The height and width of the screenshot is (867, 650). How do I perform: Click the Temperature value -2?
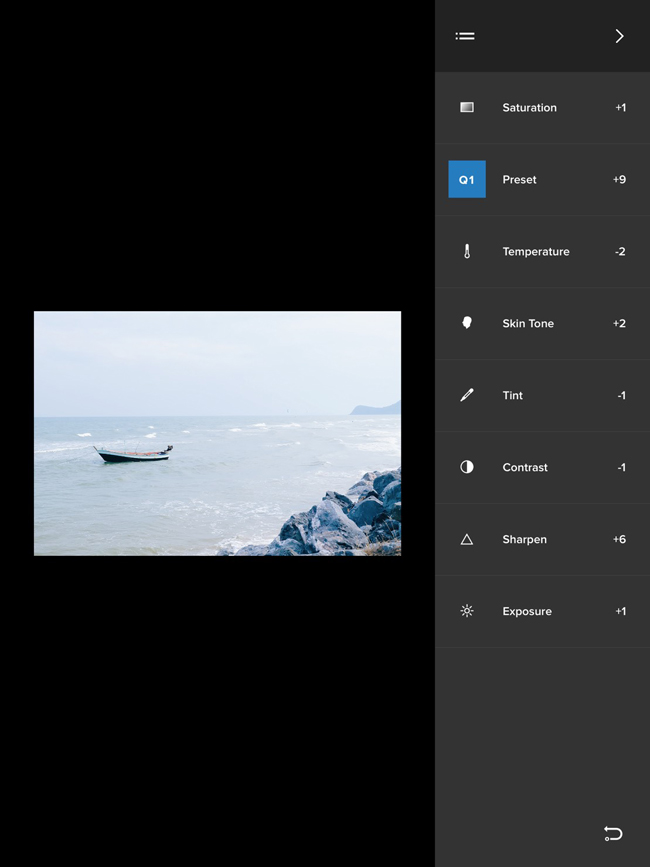(620, 252)
